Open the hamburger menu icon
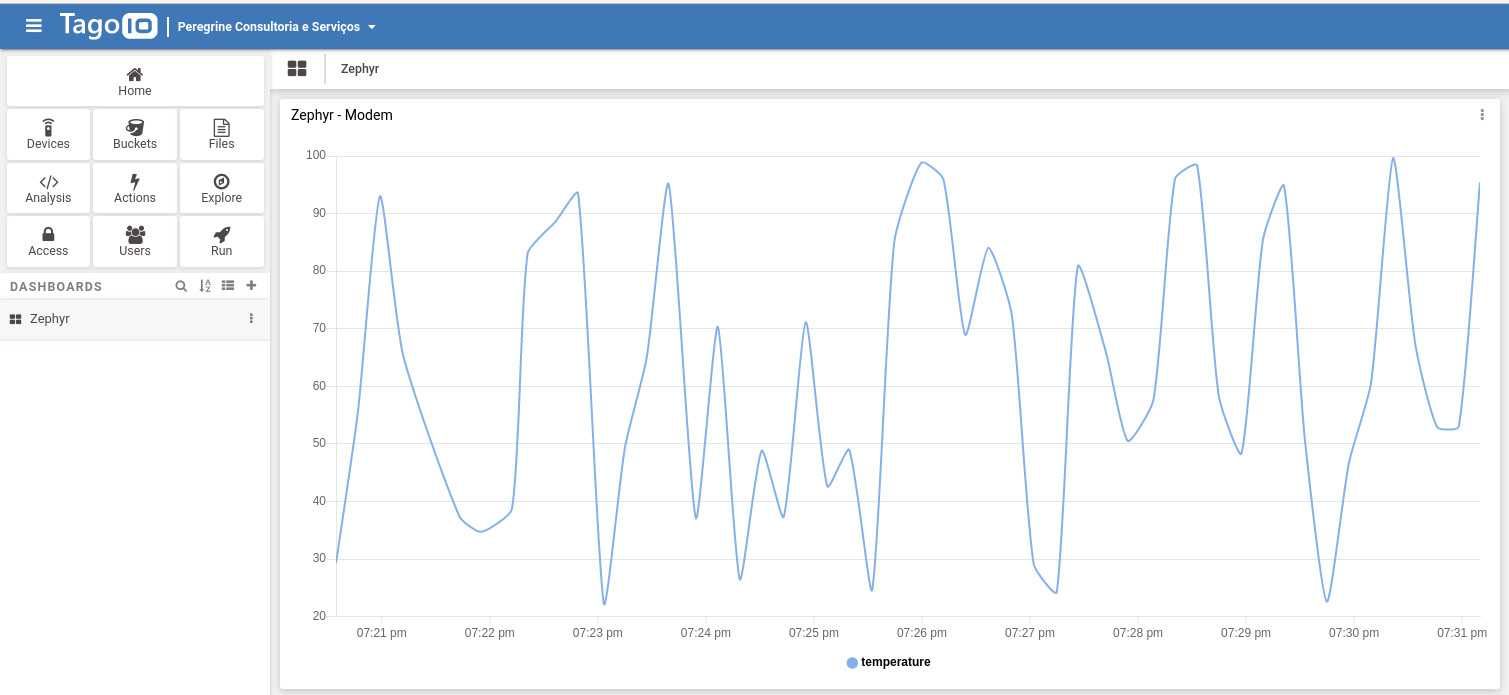Viewport: 1509px width, 695px height. [34, 26]
